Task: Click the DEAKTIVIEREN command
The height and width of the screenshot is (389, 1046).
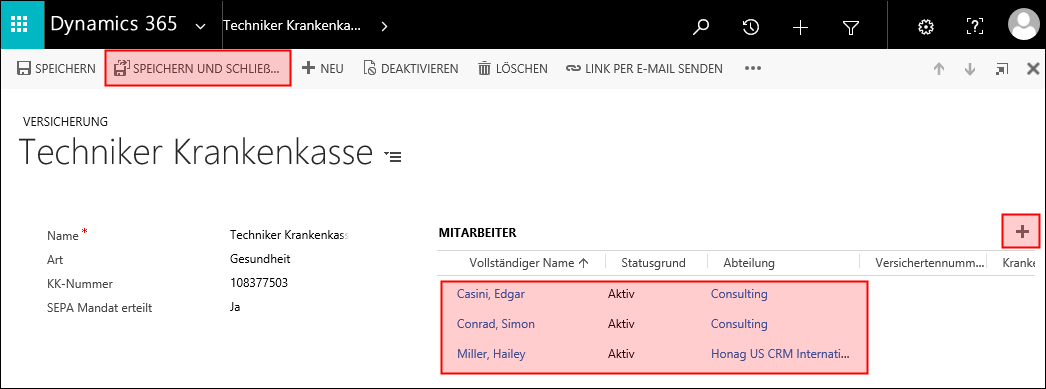Action: coord(411,68)
